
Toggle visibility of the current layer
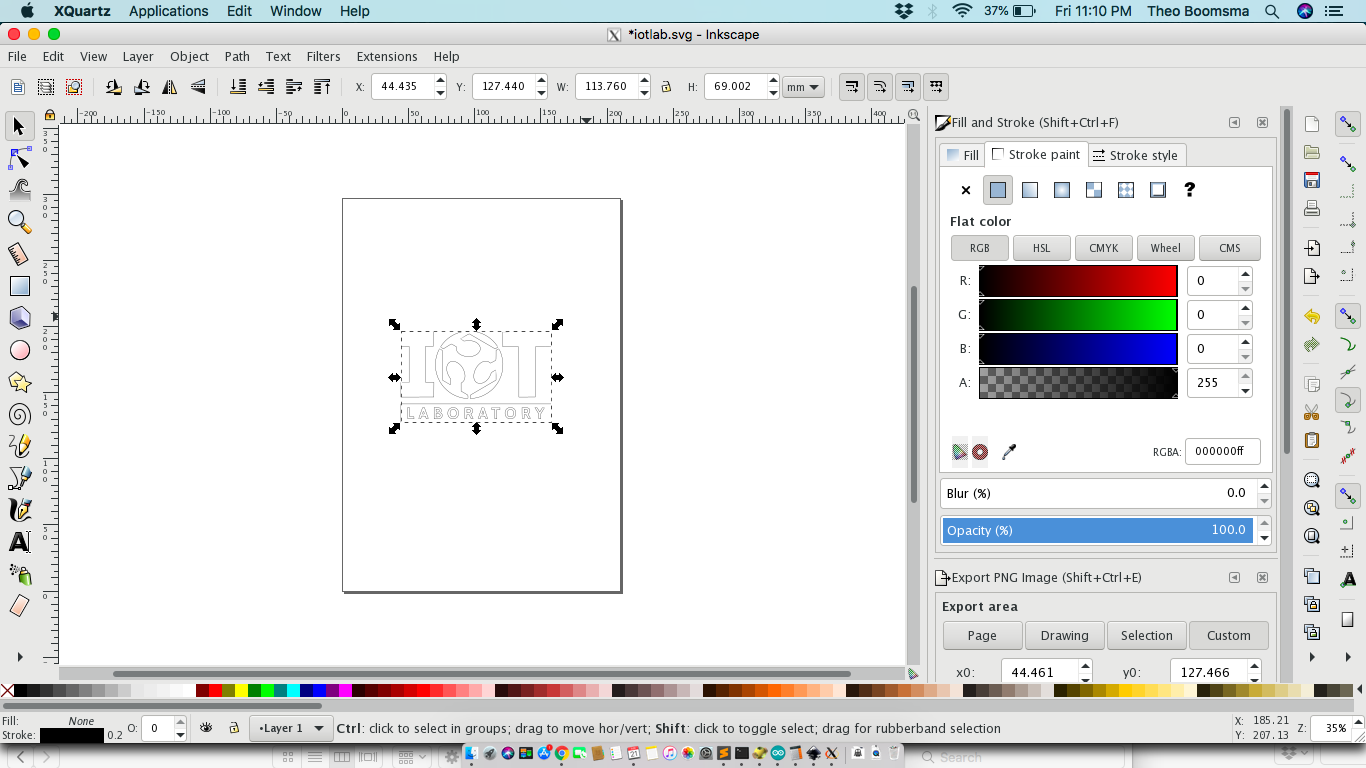(x=206, y=728)
